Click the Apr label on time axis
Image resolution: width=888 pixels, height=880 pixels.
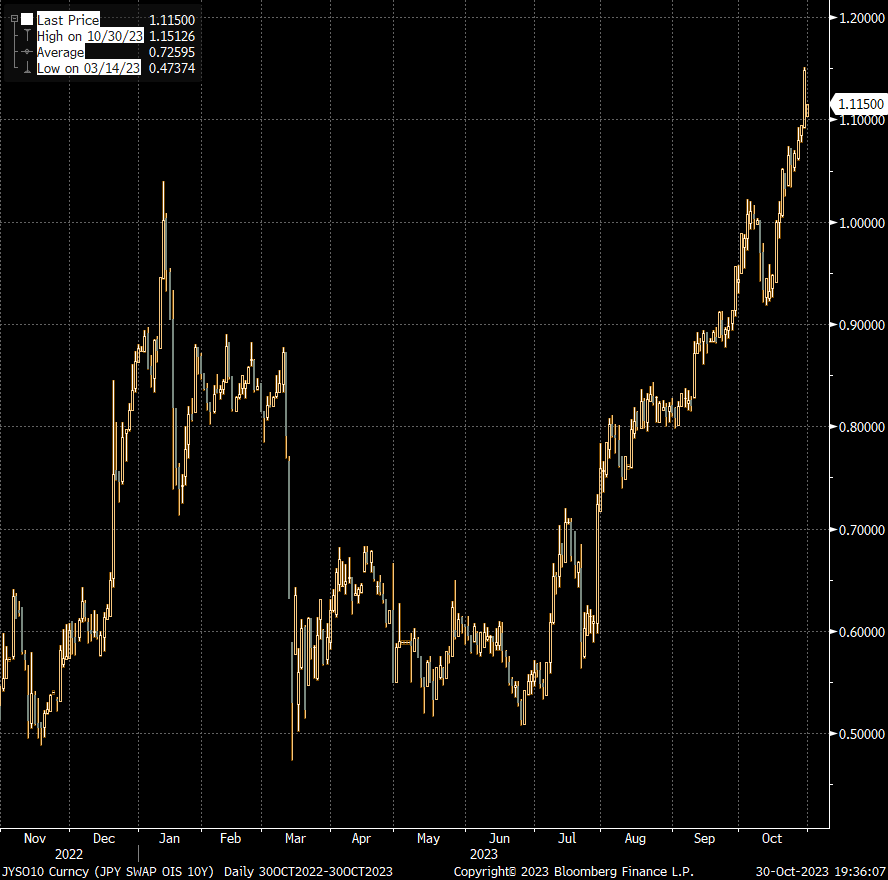click(x=361, y=838)
